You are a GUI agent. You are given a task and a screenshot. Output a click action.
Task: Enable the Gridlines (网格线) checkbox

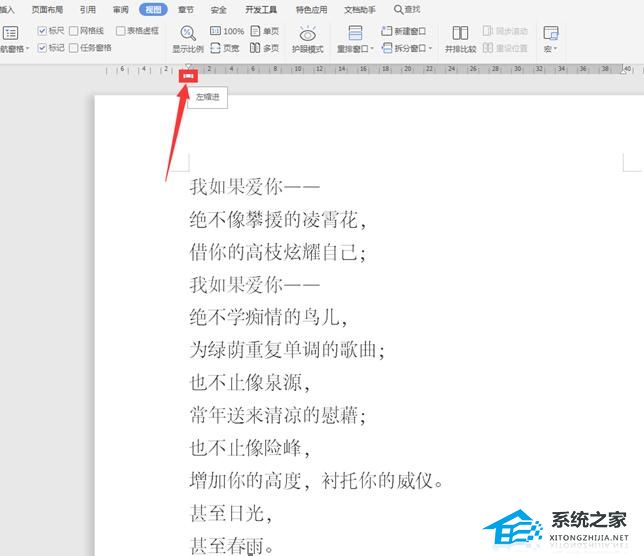[x=74, y=31]
